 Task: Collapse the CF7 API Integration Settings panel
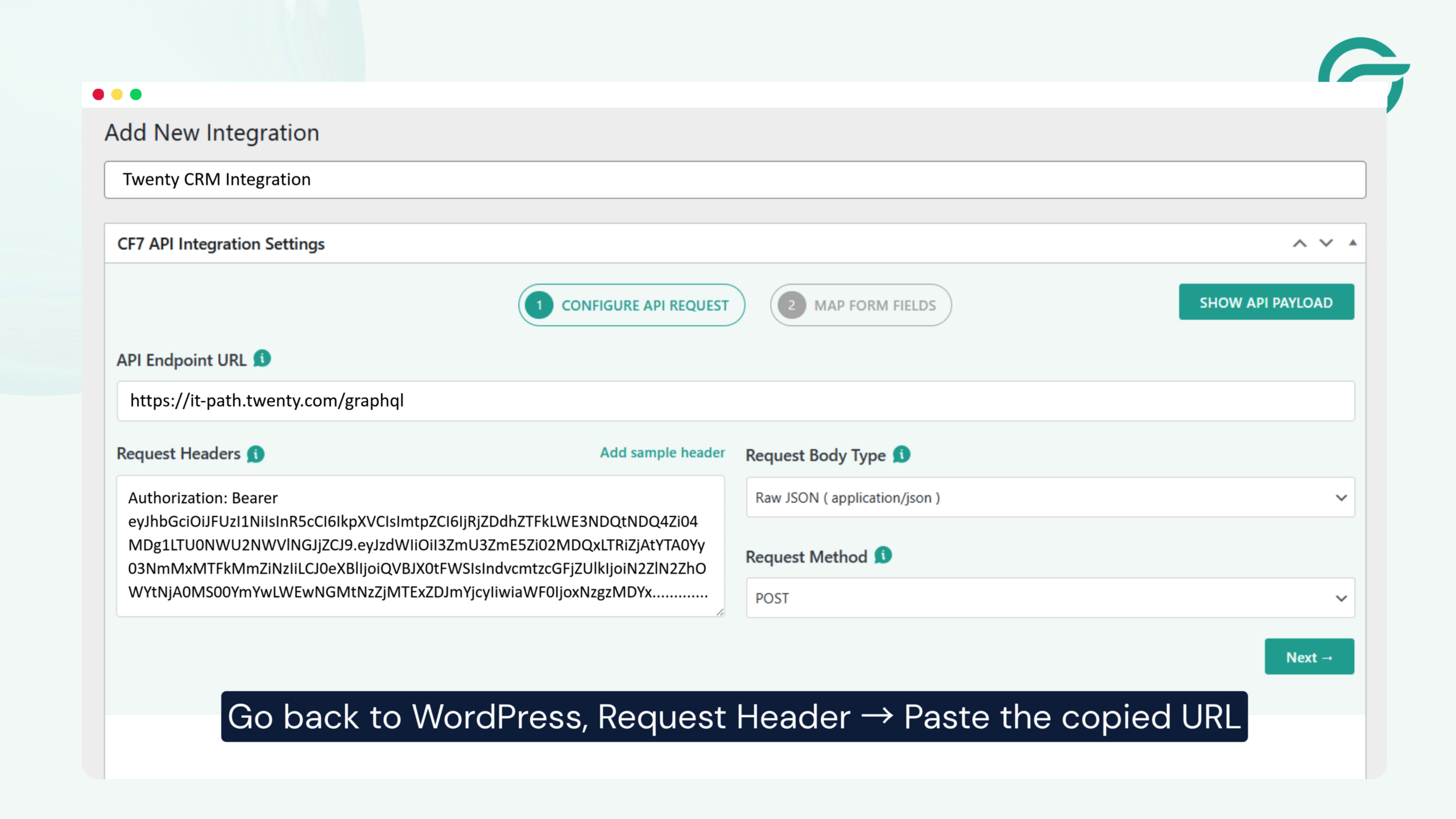[1353, 243]
